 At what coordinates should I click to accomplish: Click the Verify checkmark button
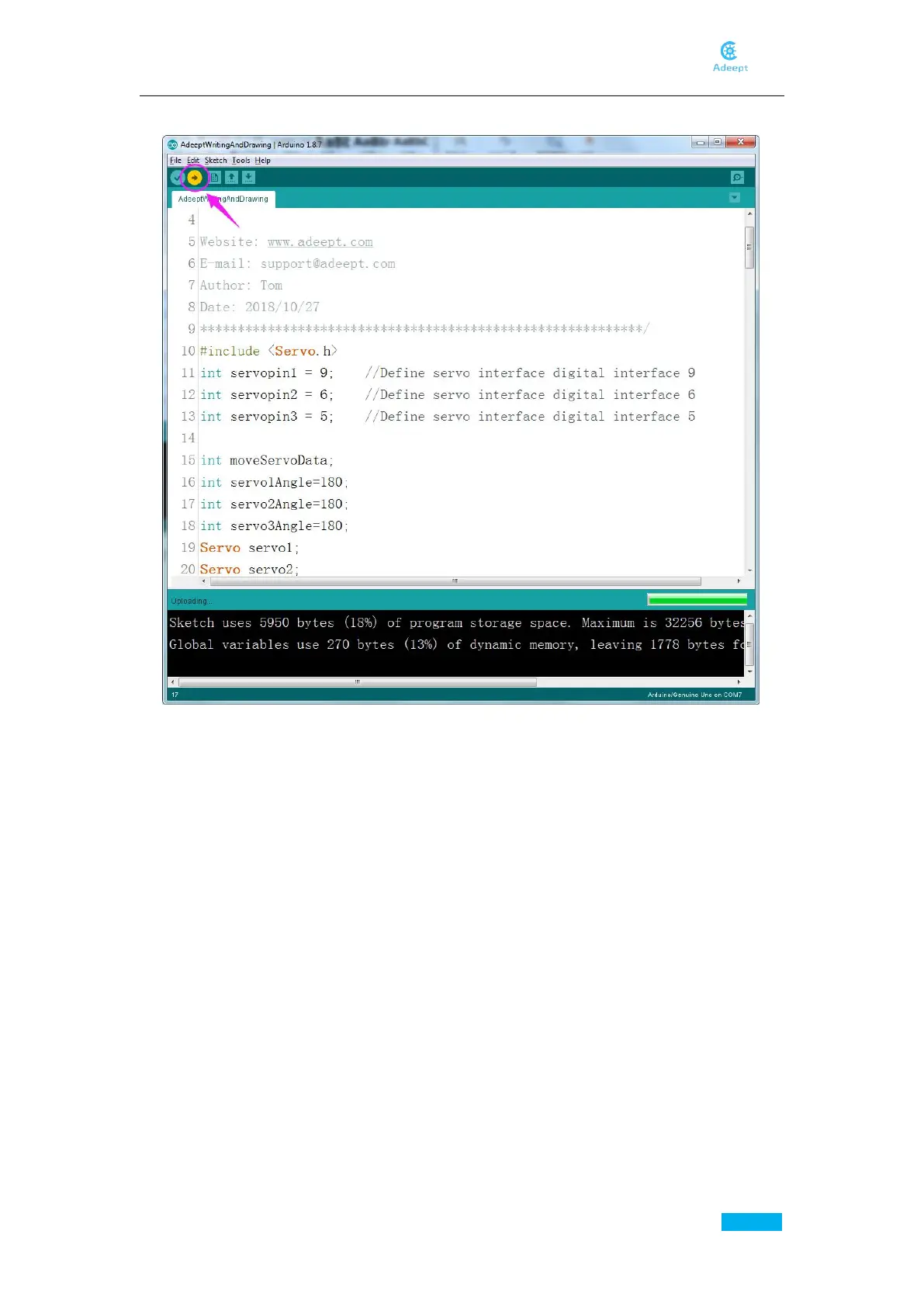tap(177, 178)
